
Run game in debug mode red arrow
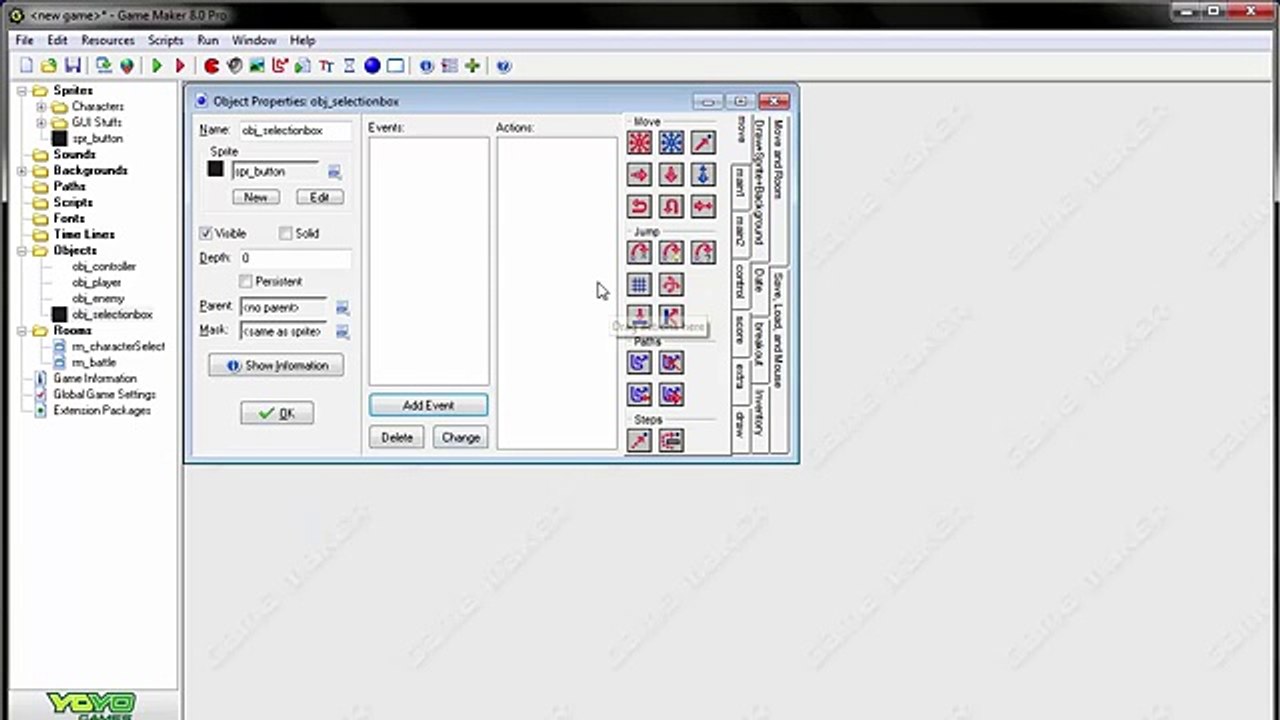(180, 66)
